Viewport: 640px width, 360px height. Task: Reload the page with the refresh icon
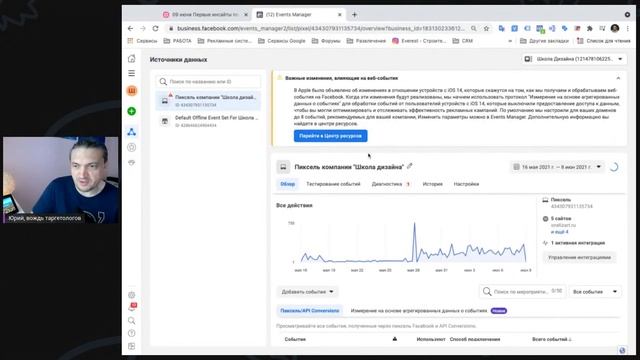click(156, 29)
